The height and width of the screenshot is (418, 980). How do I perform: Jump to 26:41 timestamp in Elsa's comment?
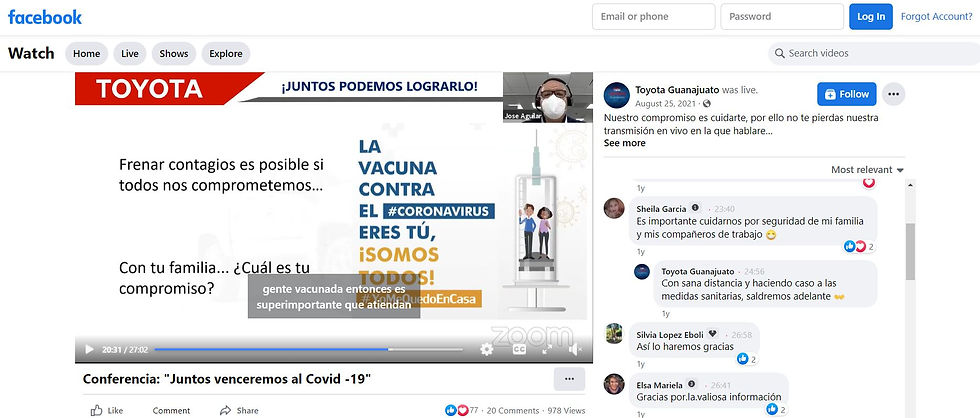[x=721, y=385]
